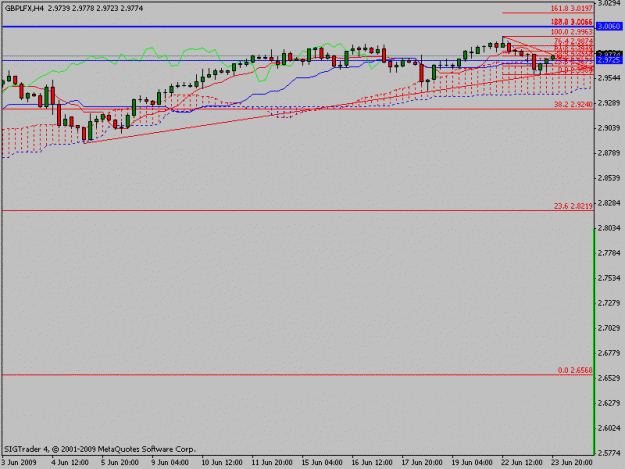
Task: Click the 2.9289 price axis value
Action: (609, 103)
